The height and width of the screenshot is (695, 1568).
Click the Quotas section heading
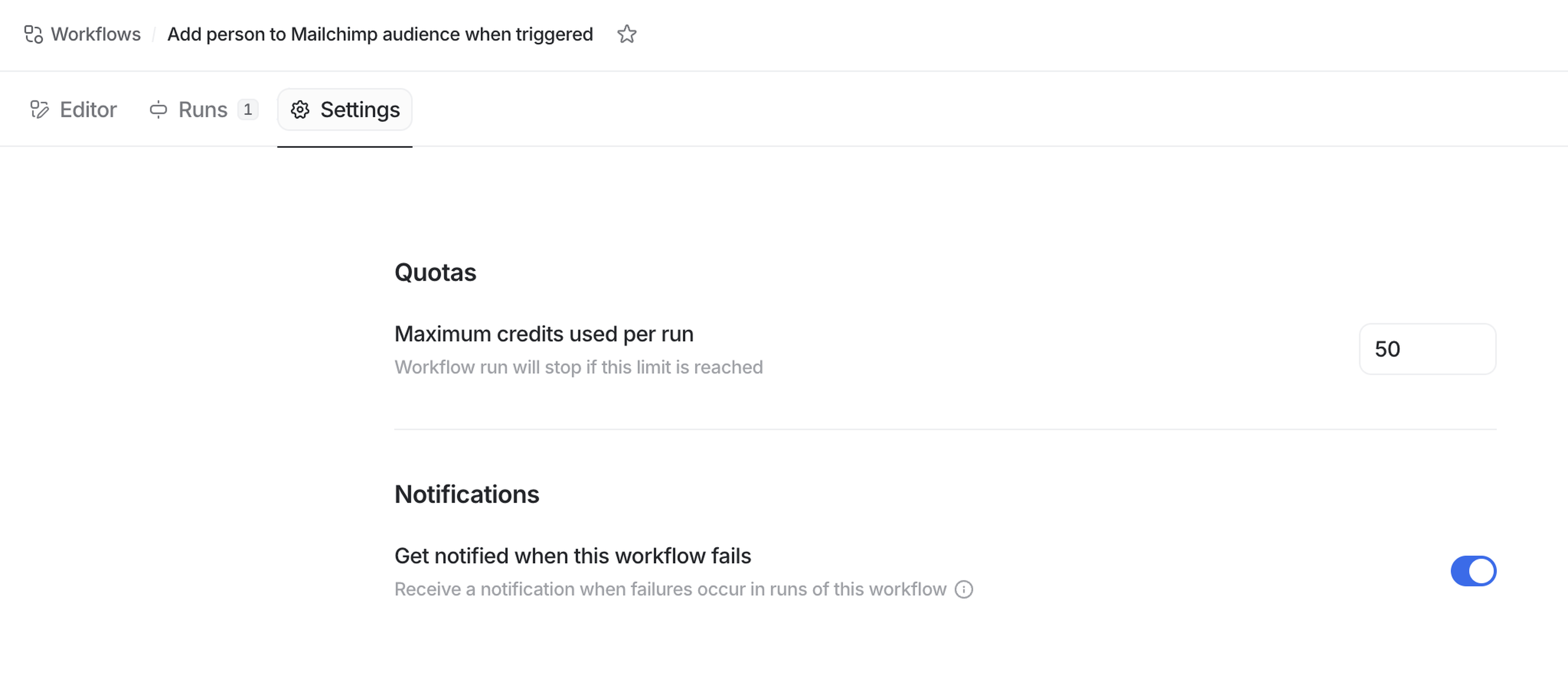[x=435, y=273]
